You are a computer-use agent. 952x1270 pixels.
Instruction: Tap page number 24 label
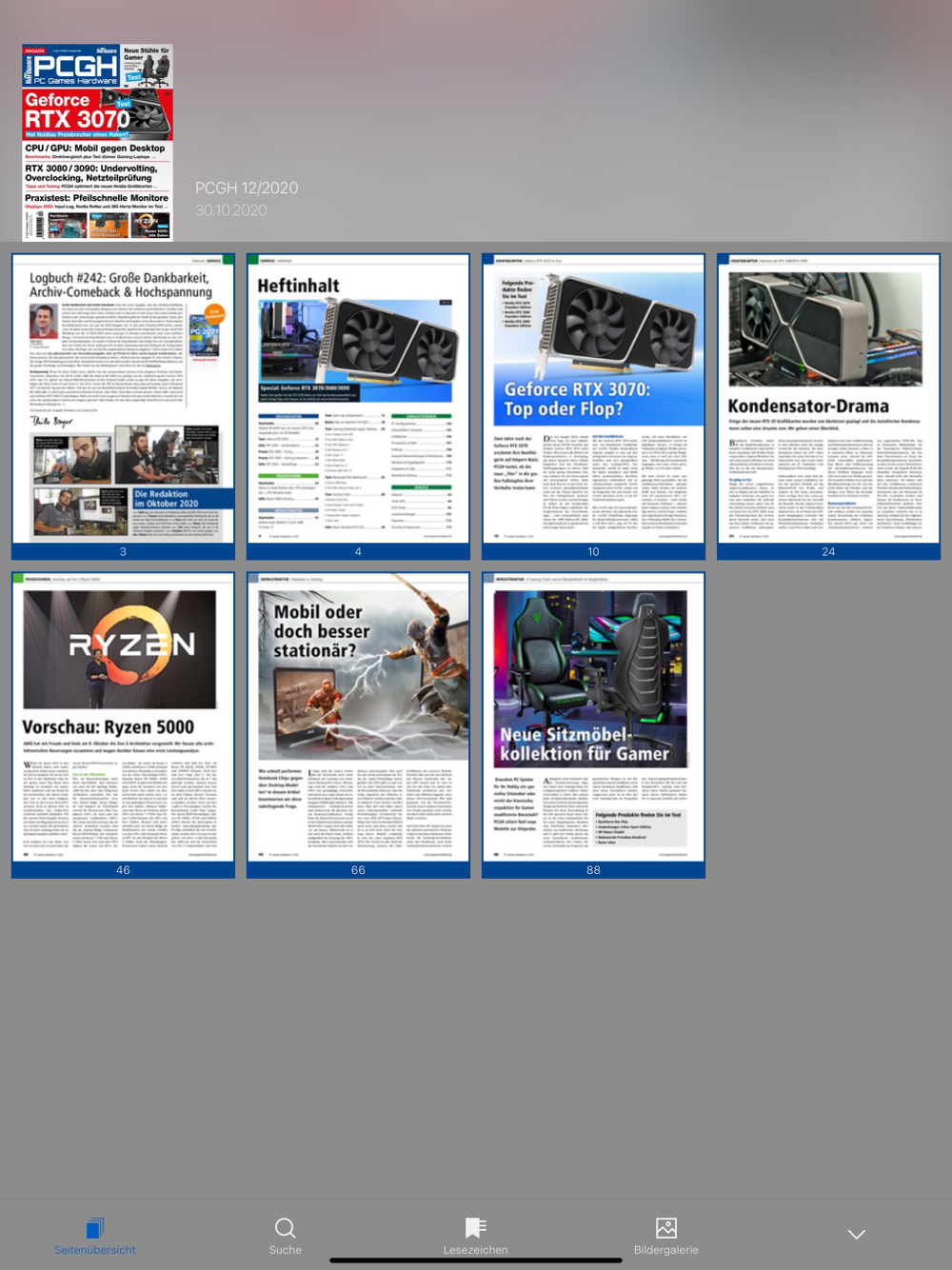click(828, 551)
